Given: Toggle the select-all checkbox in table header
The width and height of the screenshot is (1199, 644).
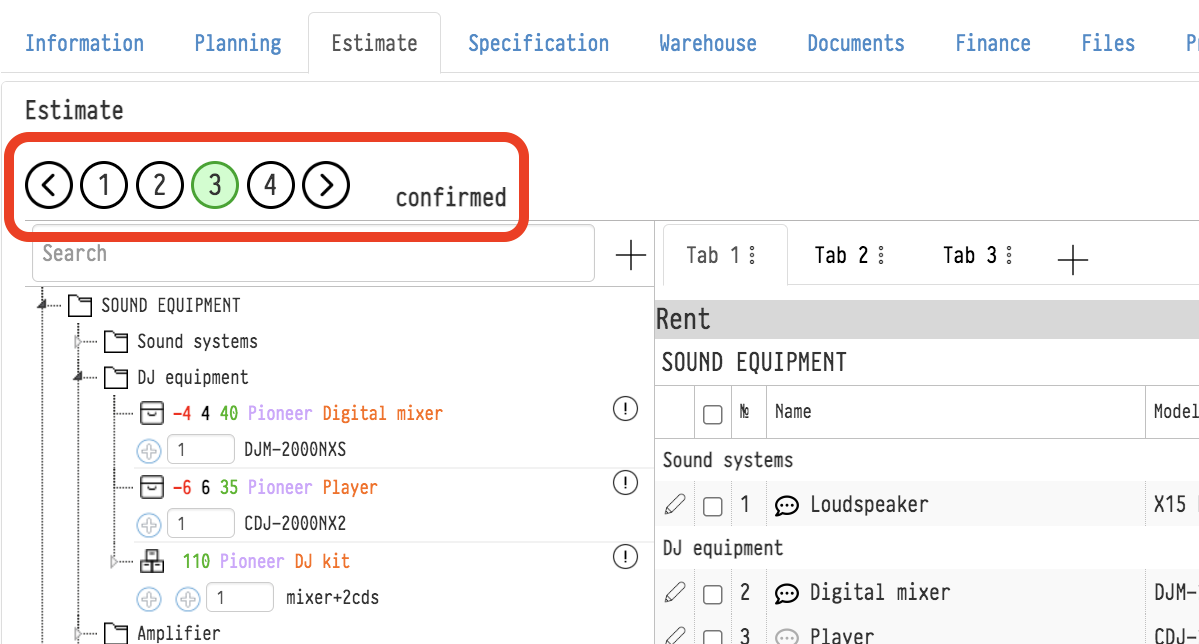Looking at the screenshot, I should click(x=712, y=414).
